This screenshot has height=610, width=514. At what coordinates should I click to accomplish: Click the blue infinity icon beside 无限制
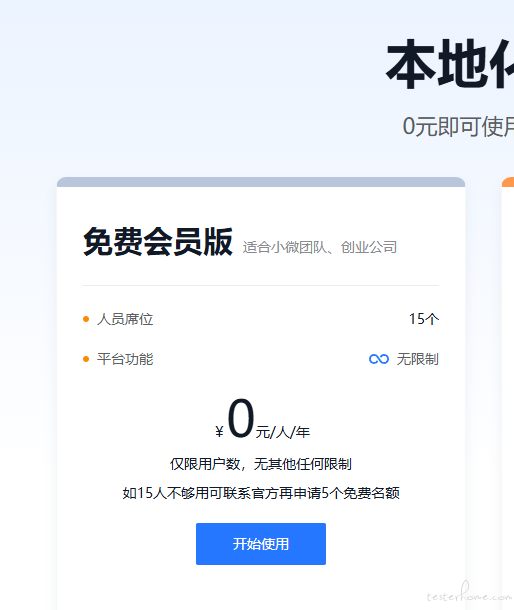point(379,359)
